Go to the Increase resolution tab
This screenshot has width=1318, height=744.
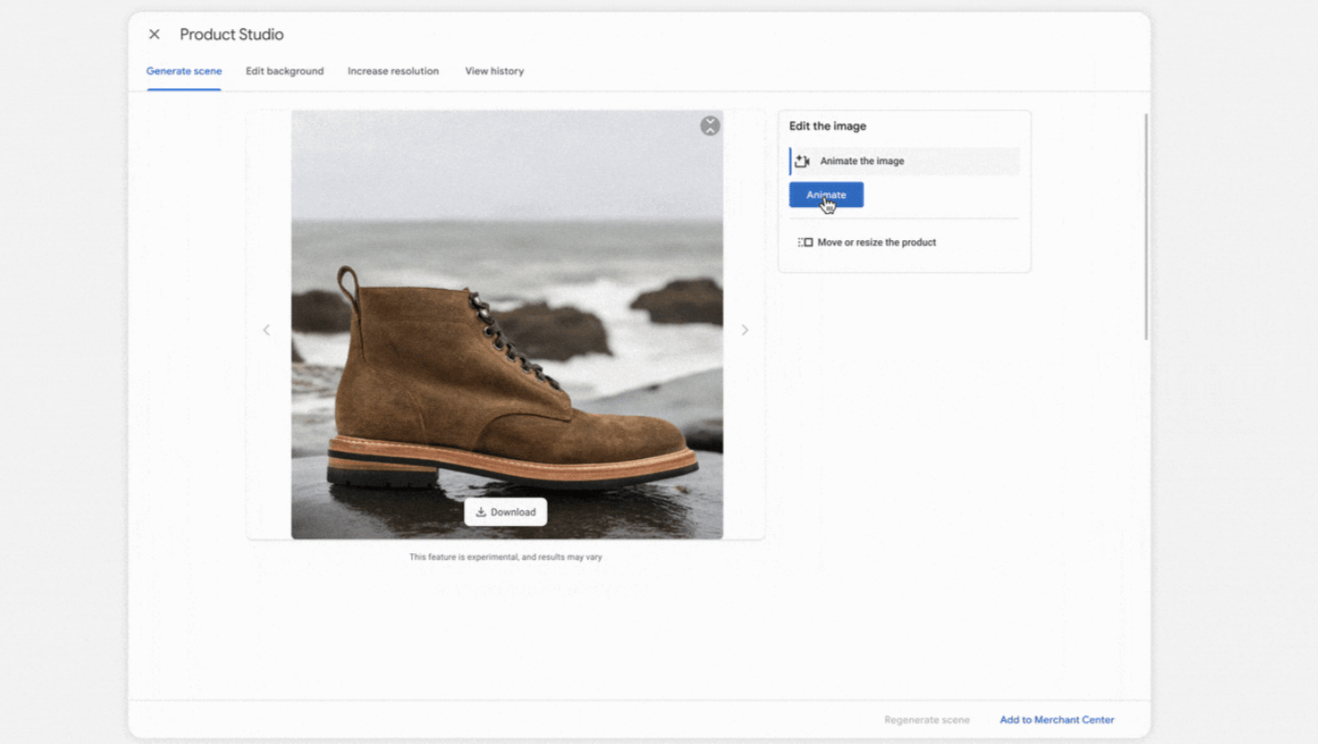coord(393,71)
